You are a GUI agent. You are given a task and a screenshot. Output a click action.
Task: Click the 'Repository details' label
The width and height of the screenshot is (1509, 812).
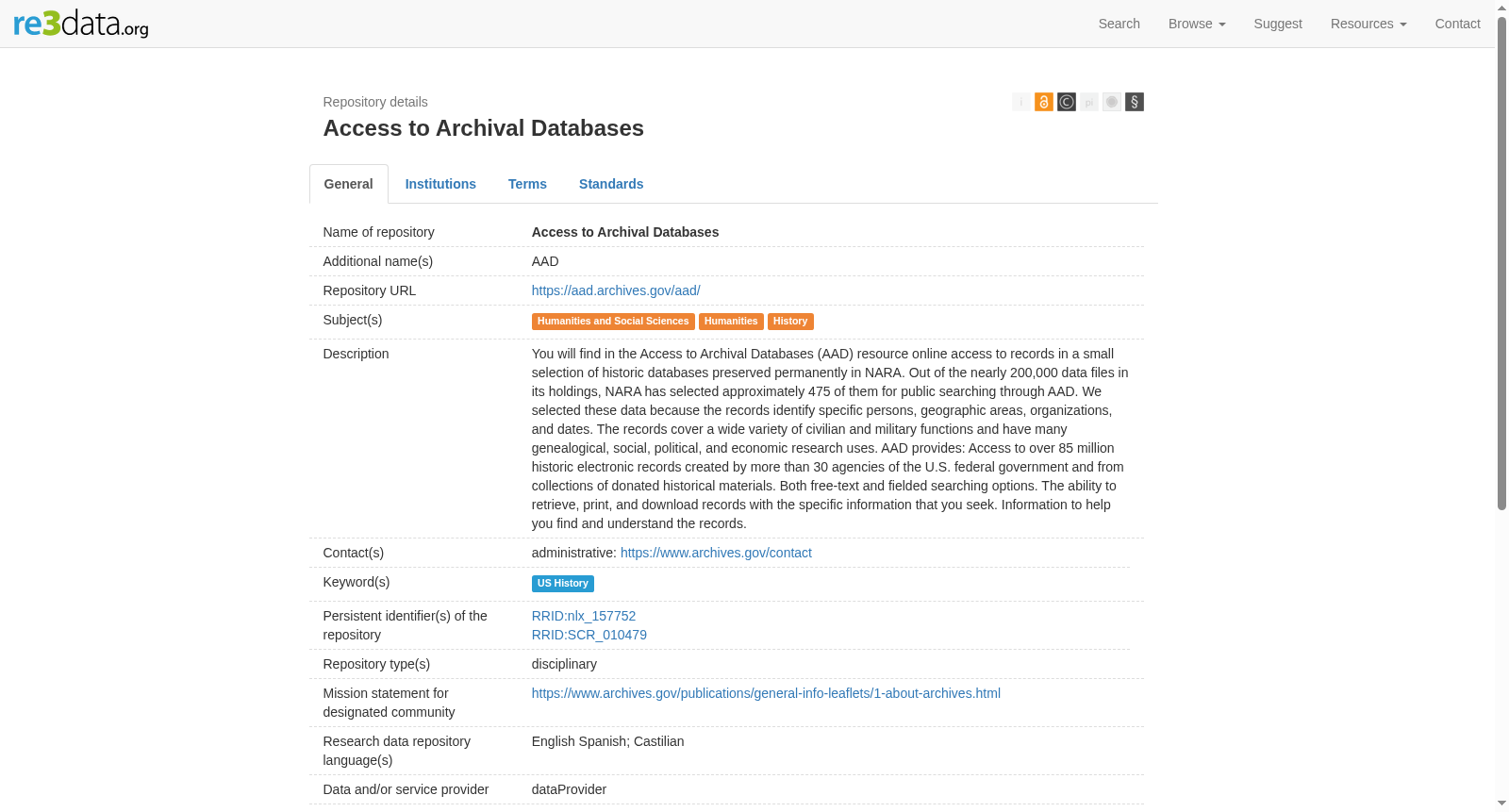[x=375, y=102]
